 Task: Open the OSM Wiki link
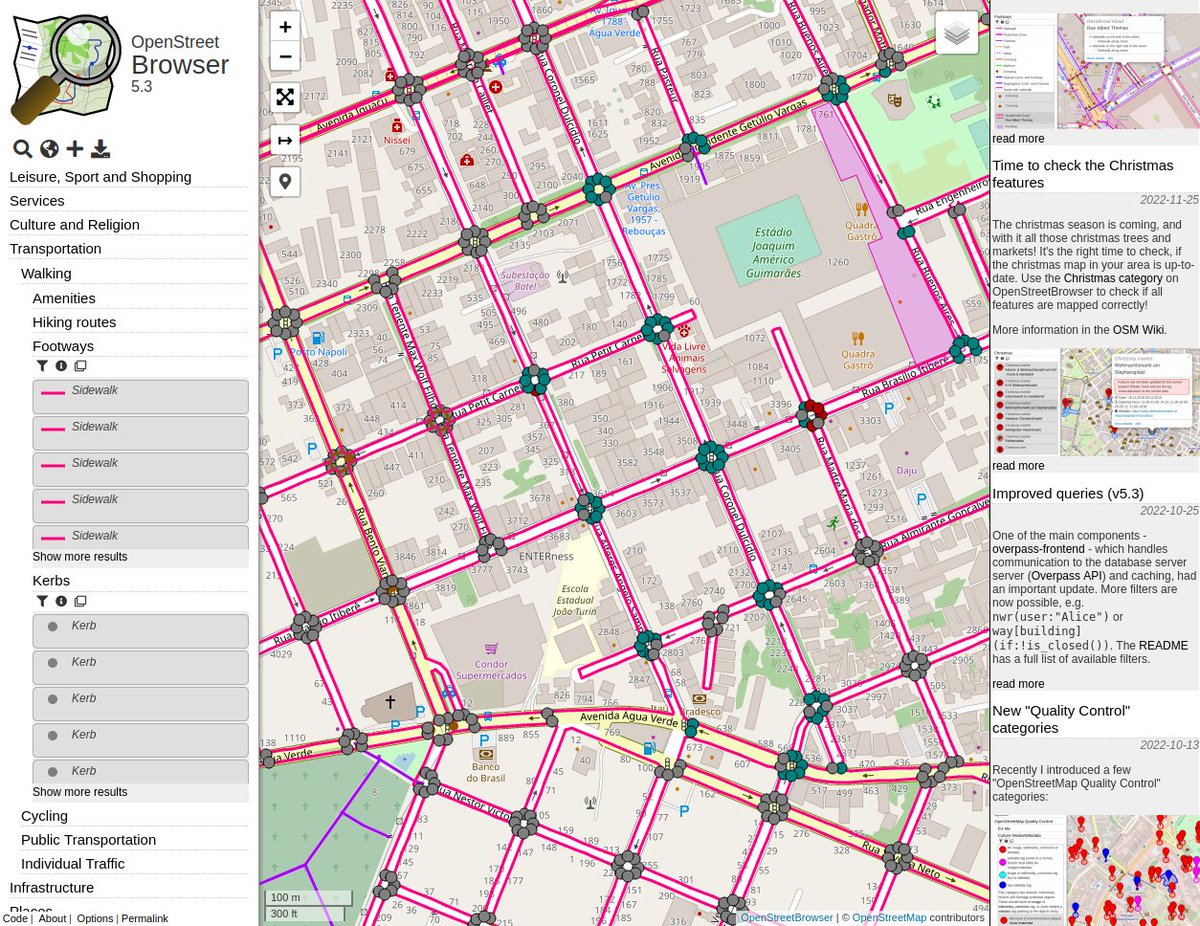tap(1138, 329)
